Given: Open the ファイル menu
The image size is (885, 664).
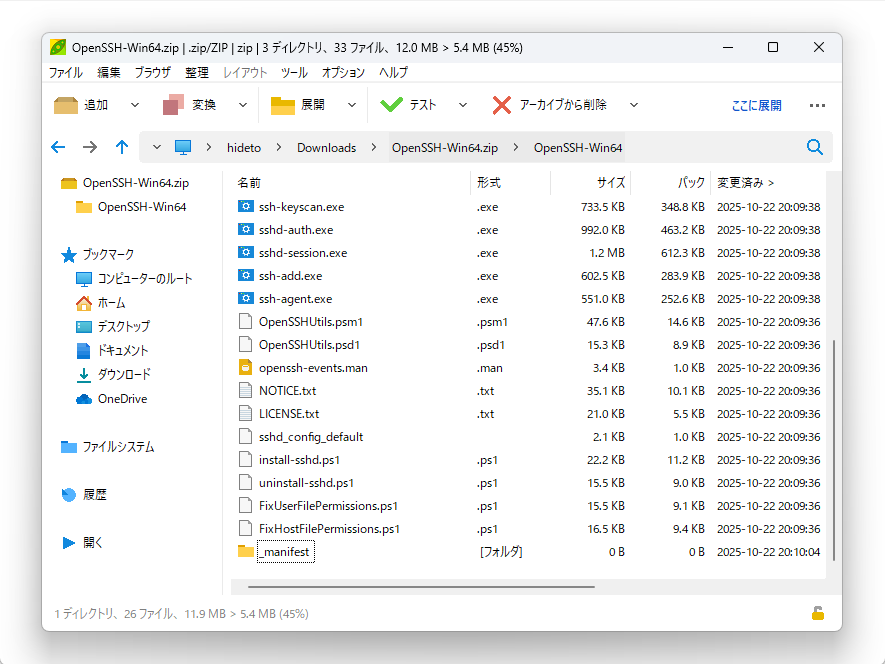Looking at the screenshot, I should coord(65,72).
